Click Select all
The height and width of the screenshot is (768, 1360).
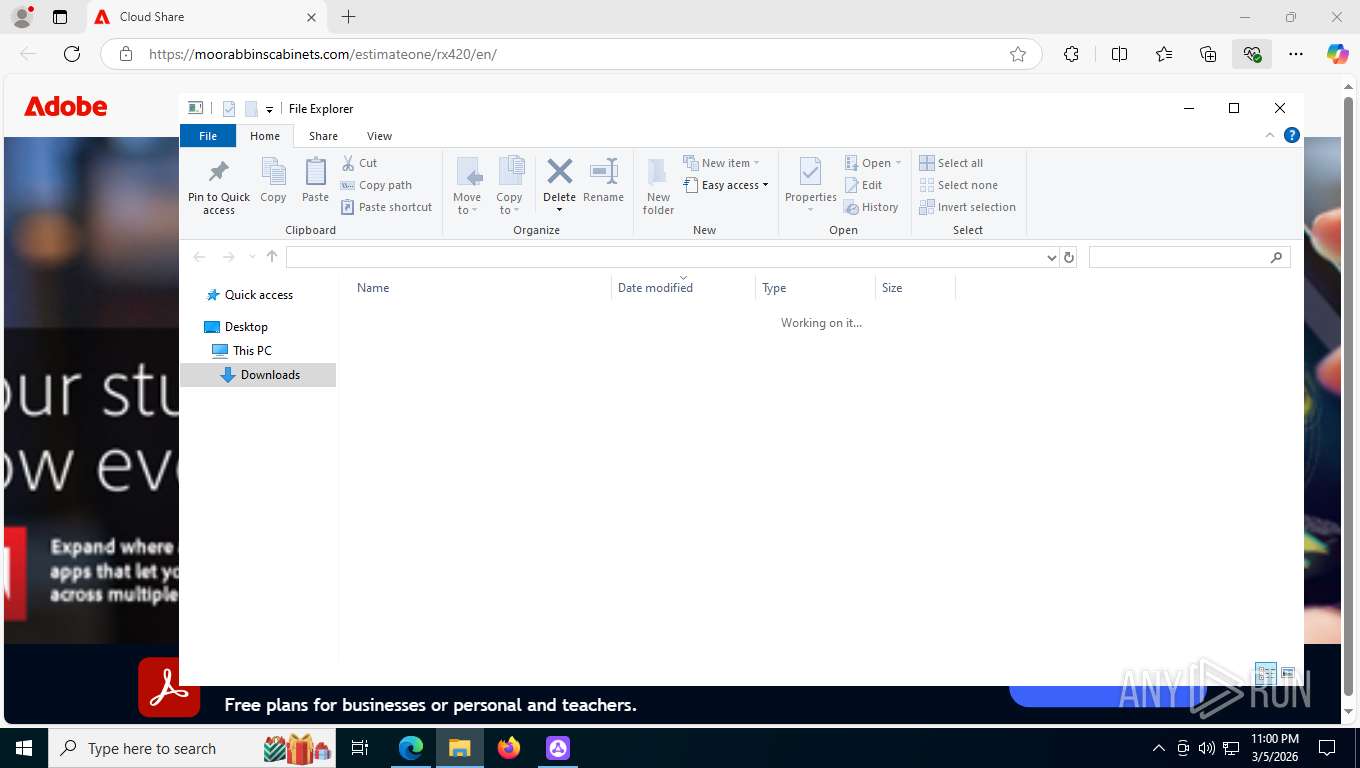pyautogui.click(x=951, y=163)
